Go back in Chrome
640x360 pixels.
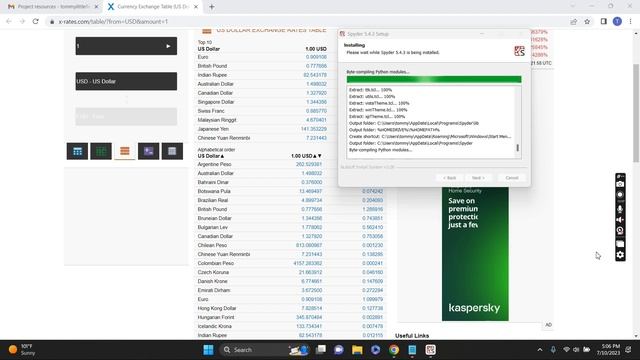click(x=9, y=21)
